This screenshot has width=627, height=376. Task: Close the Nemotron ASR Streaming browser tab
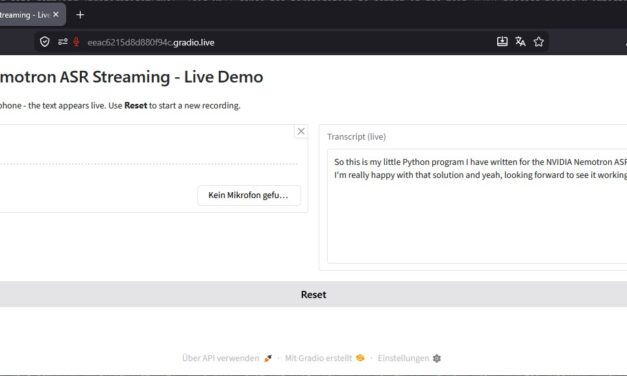56,14
